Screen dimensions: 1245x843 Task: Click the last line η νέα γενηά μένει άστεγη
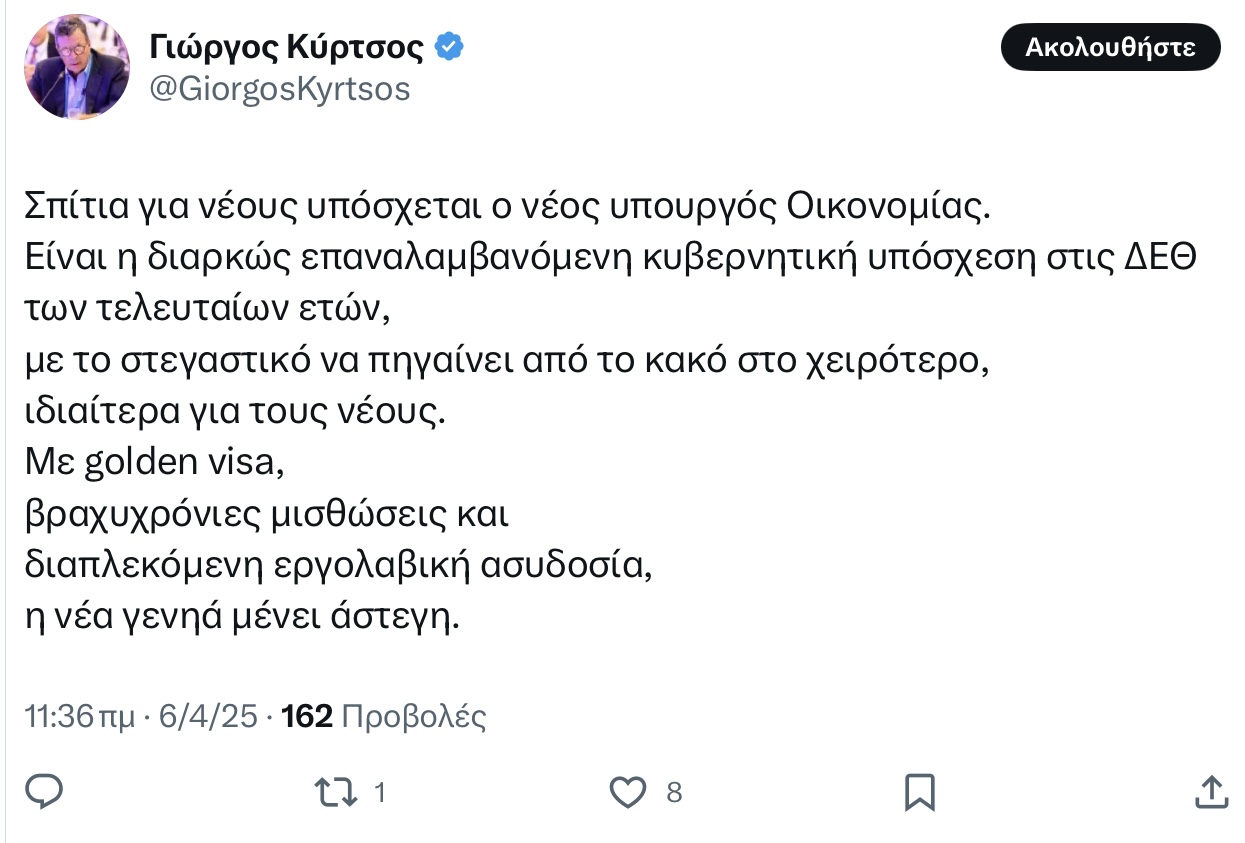242,618
